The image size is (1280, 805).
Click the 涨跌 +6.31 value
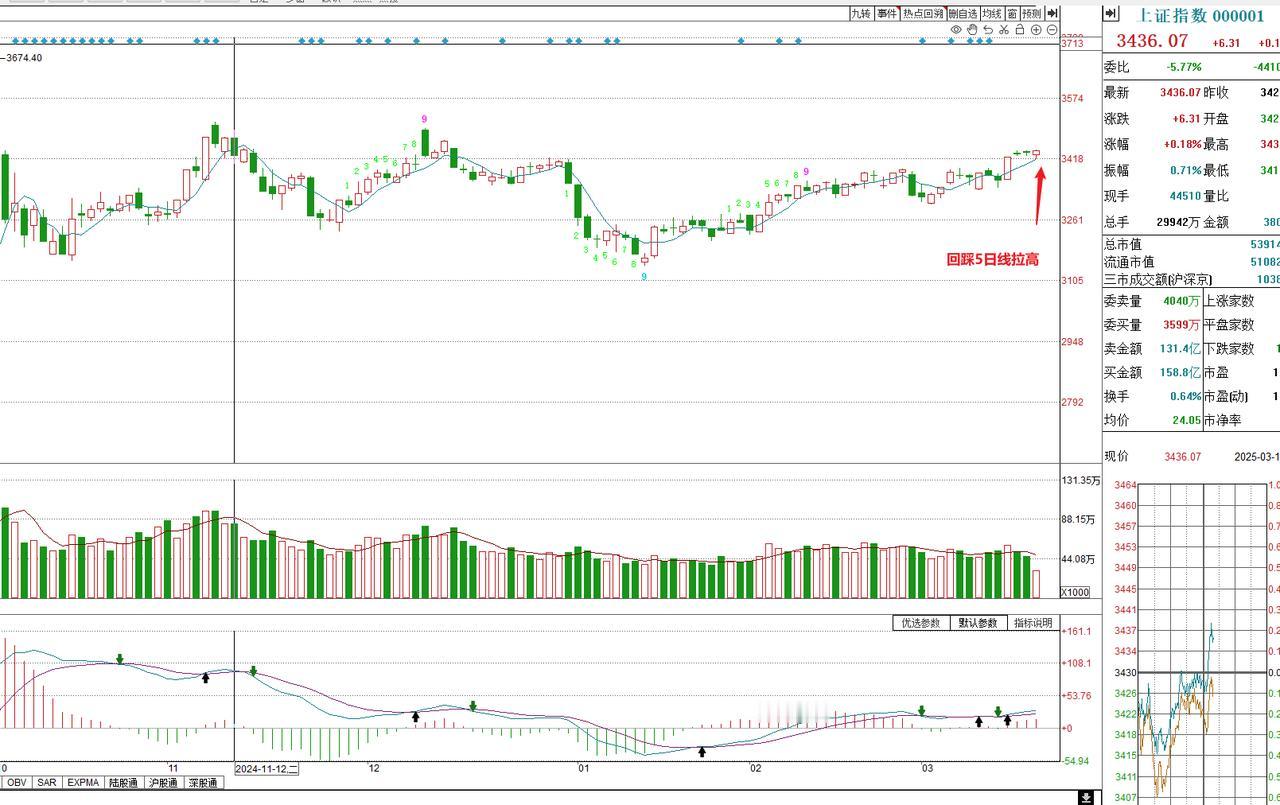tap(1187, 119)
